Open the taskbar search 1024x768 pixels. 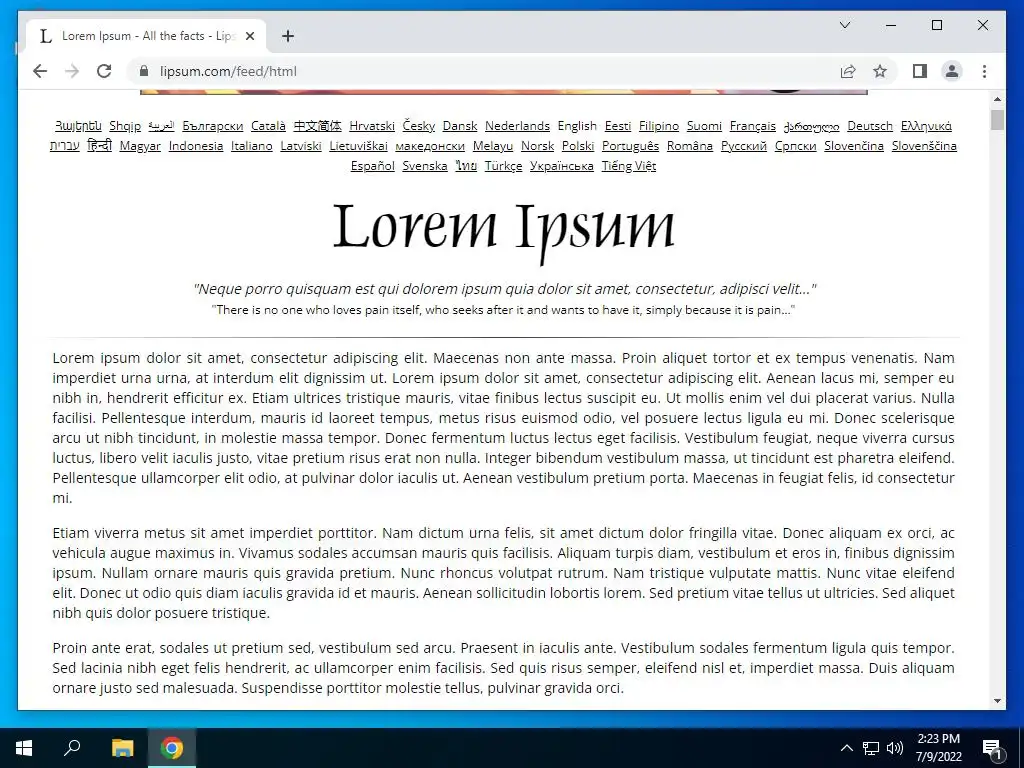72,748
